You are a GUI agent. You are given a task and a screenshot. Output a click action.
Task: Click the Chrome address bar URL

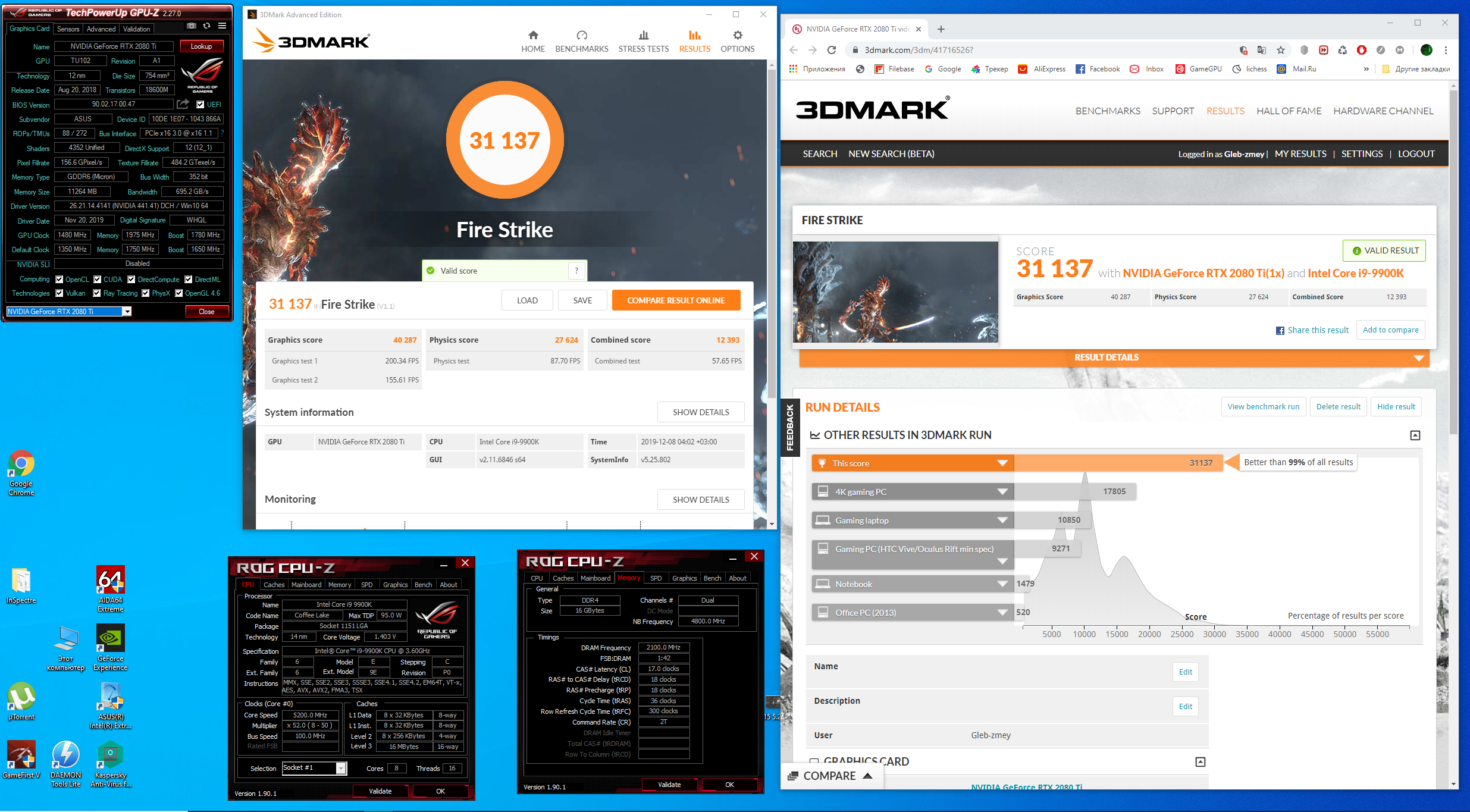coord(919,50)
